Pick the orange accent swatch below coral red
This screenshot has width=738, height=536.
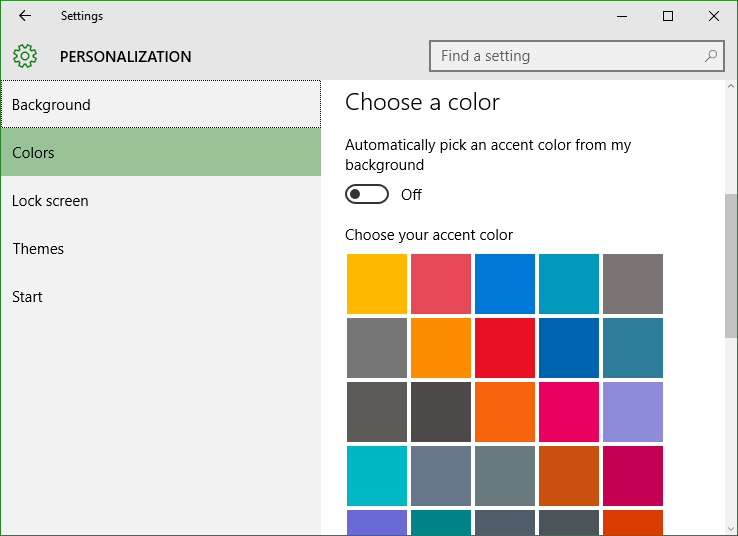click(441, 348)
